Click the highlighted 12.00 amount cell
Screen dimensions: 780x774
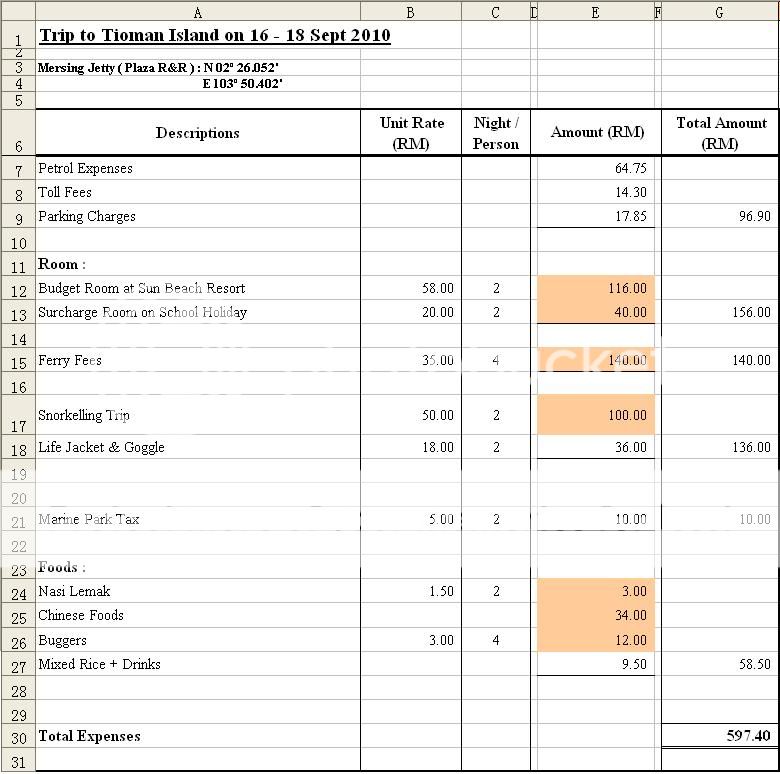tap(596, 640)
